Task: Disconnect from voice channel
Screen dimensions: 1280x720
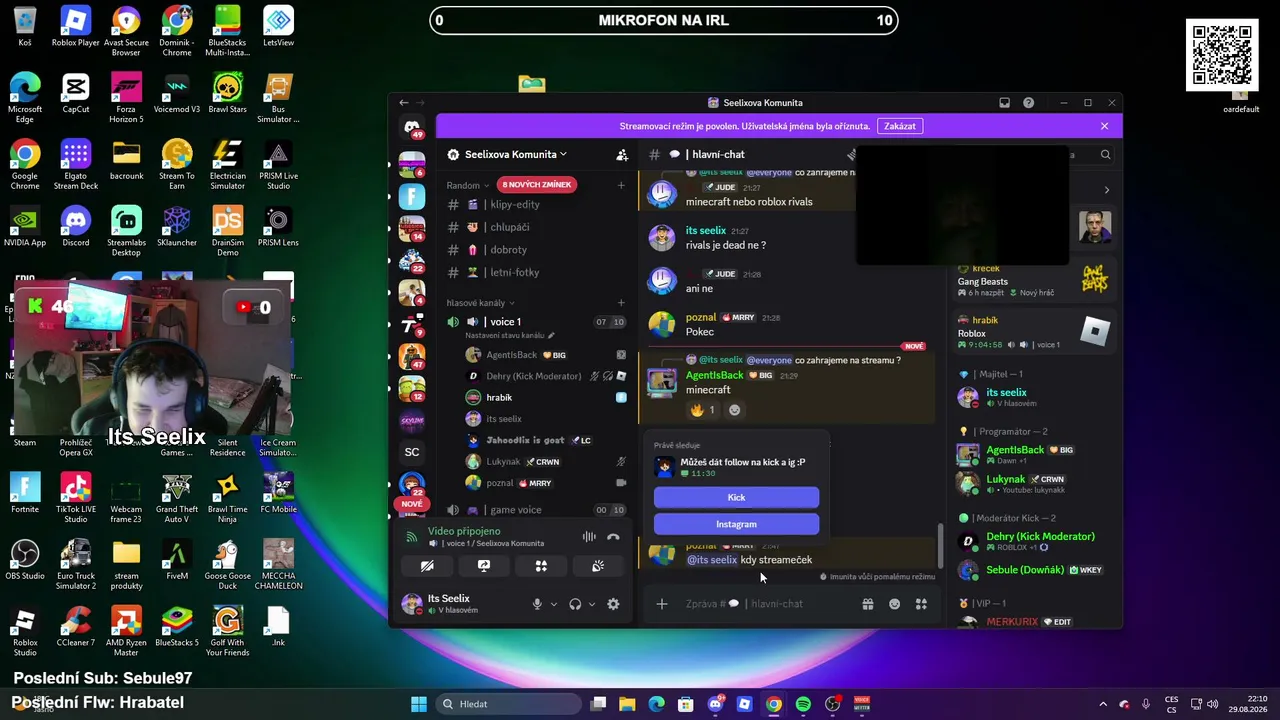Action: coord(613,537)
